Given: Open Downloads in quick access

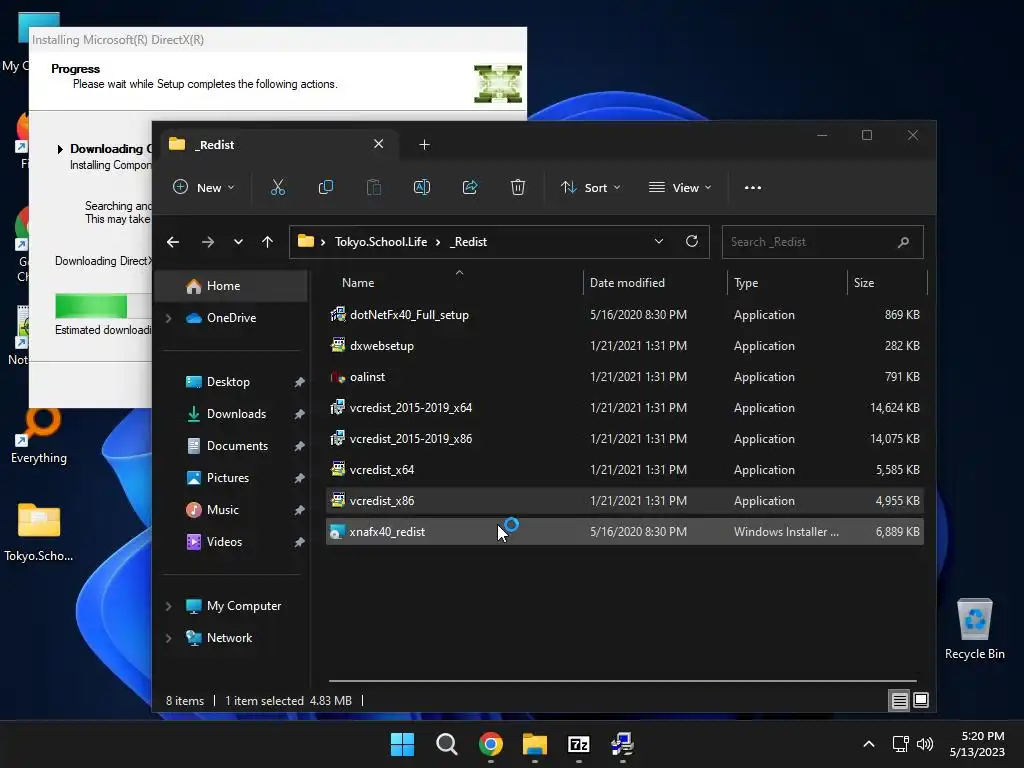Looking at the screenshot, I should point(236,414).
